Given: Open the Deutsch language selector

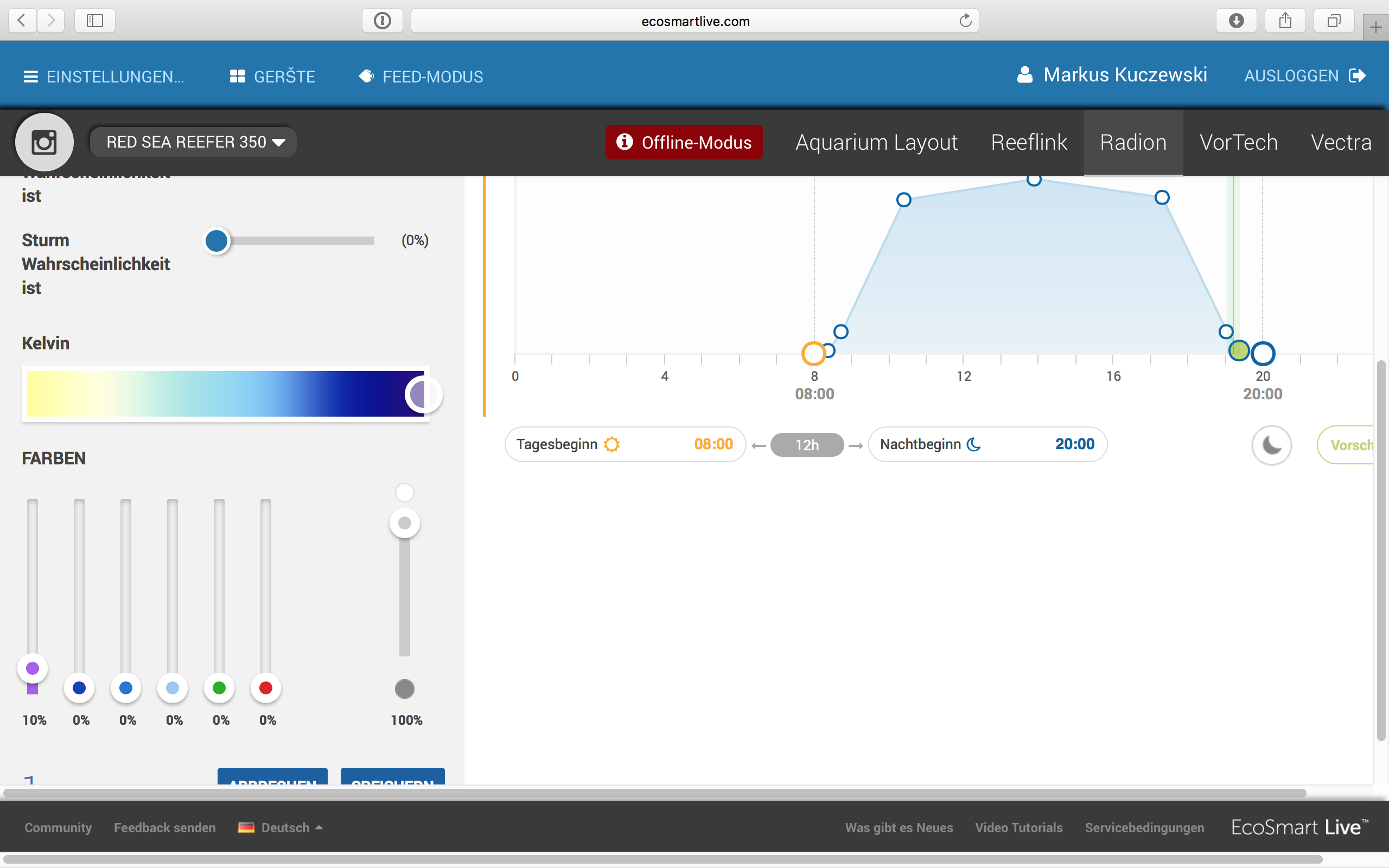Looking at the screenshot, I should tap(280, 827).
